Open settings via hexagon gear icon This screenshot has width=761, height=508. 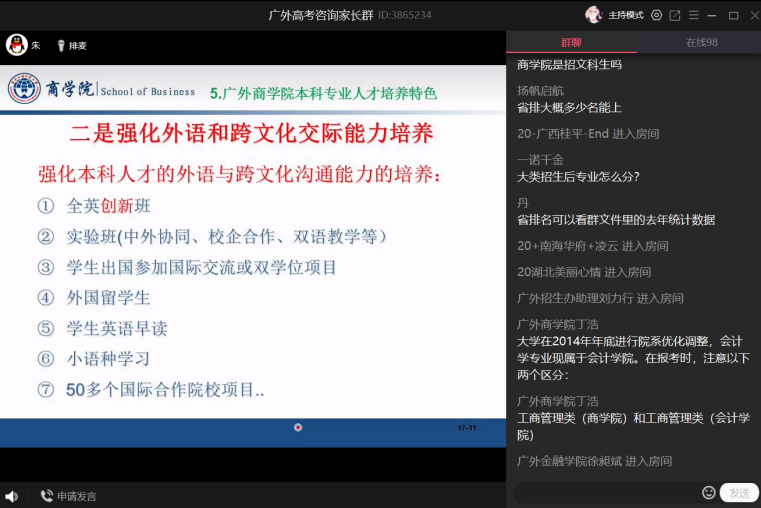(x=656, y=15)
